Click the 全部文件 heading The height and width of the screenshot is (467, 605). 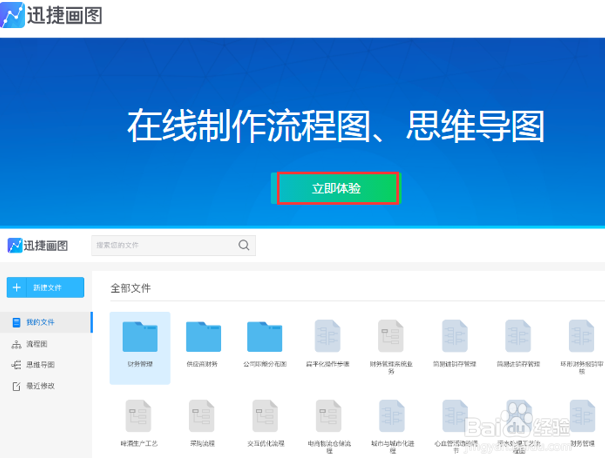click(x=130, y=288)
